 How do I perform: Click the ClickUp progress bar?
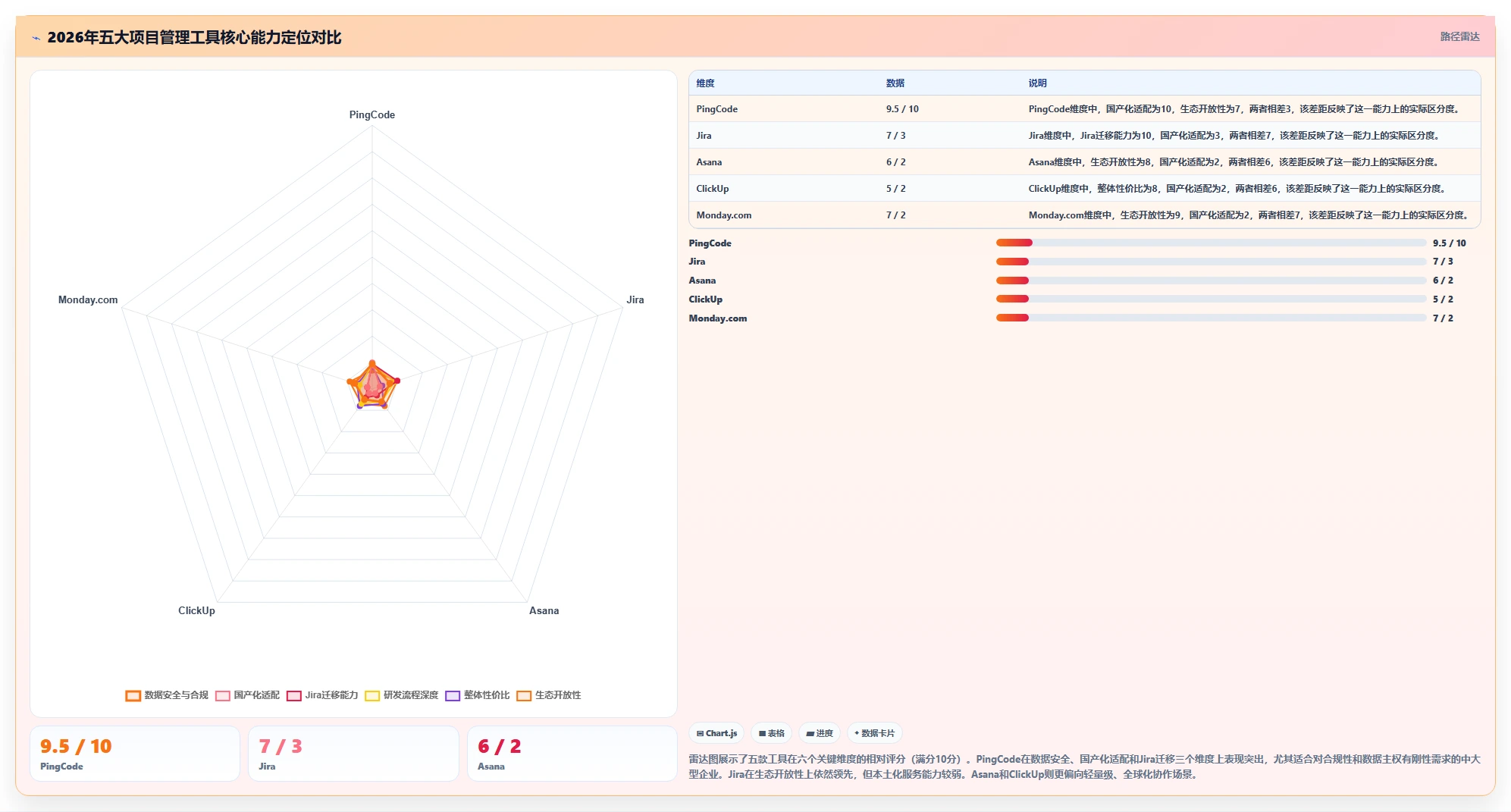coord(1211,299)
